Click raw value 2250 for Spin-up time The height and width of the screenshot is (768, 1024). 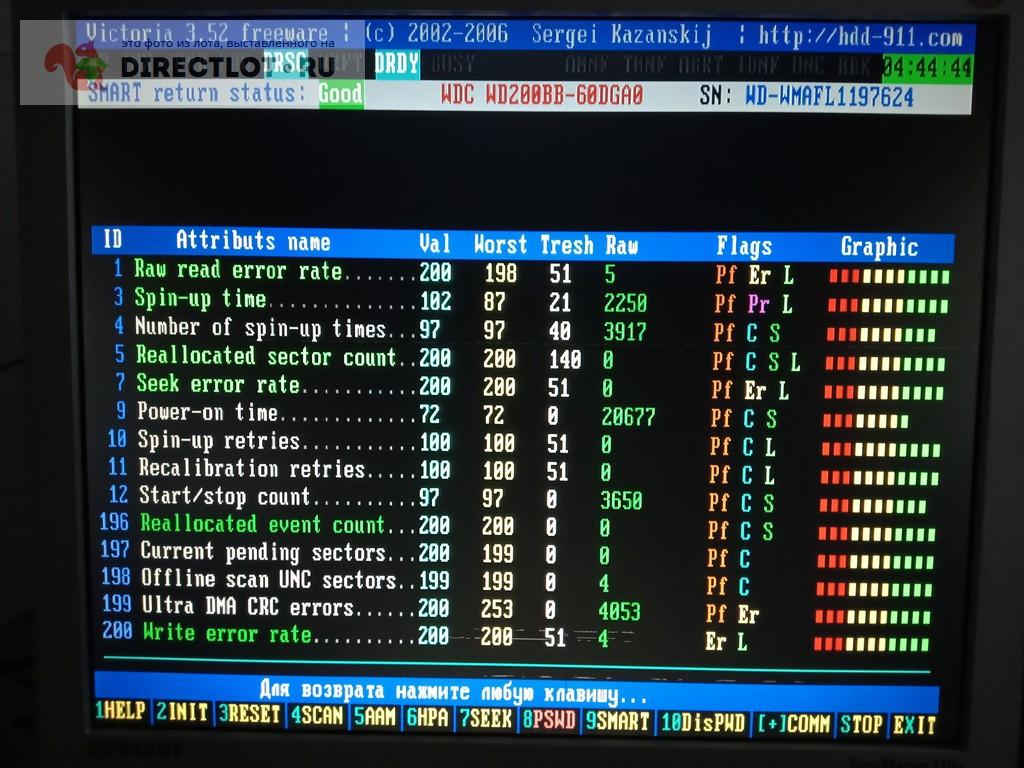click(625, 303)
